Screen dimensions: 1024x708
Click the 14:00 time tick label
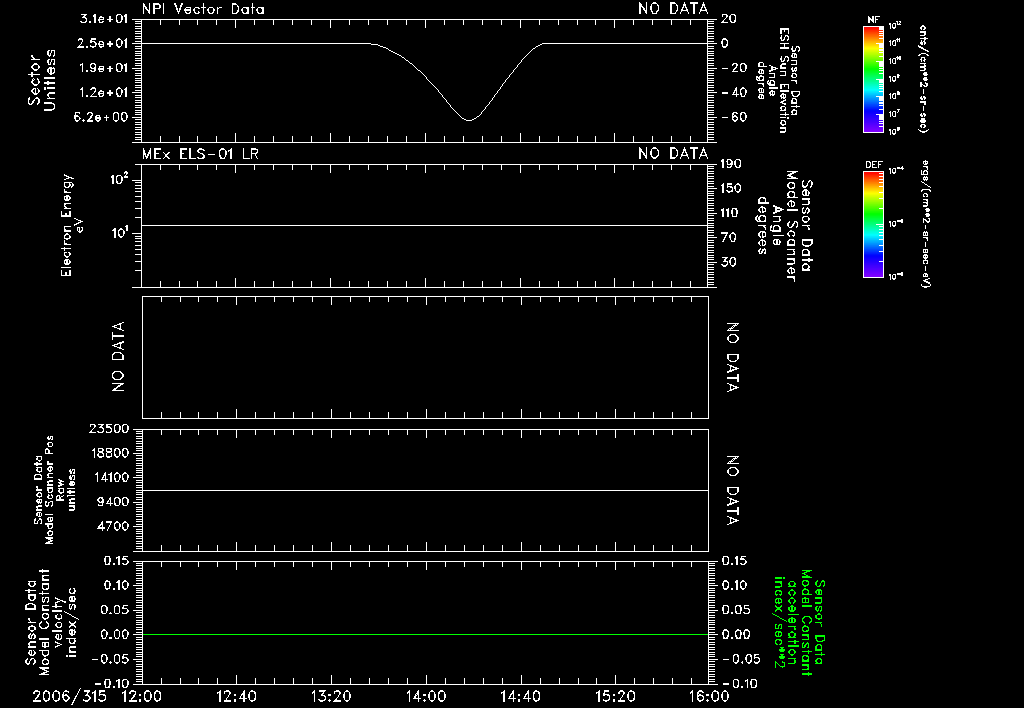[426, 696]
